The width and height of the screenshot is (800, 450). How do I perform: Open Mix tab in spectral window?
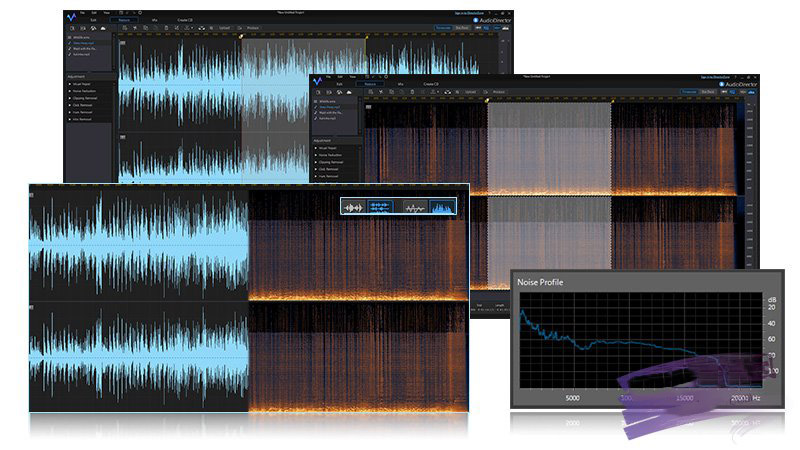coord(401,84)
